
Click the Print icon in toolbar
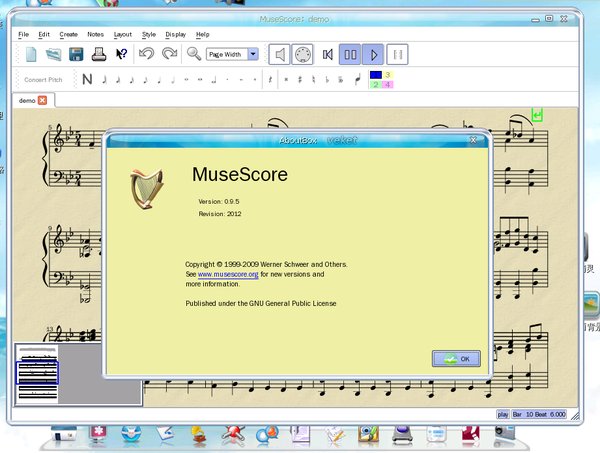(x=99, y=54)
